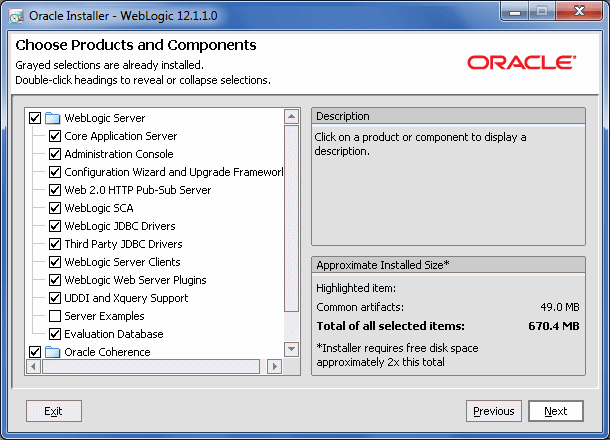Image resolution: width=610 pixels, height=440 pixels.
Task: Uncheck UDDI and Xquery Support checkbox
Action: (55, 298)
